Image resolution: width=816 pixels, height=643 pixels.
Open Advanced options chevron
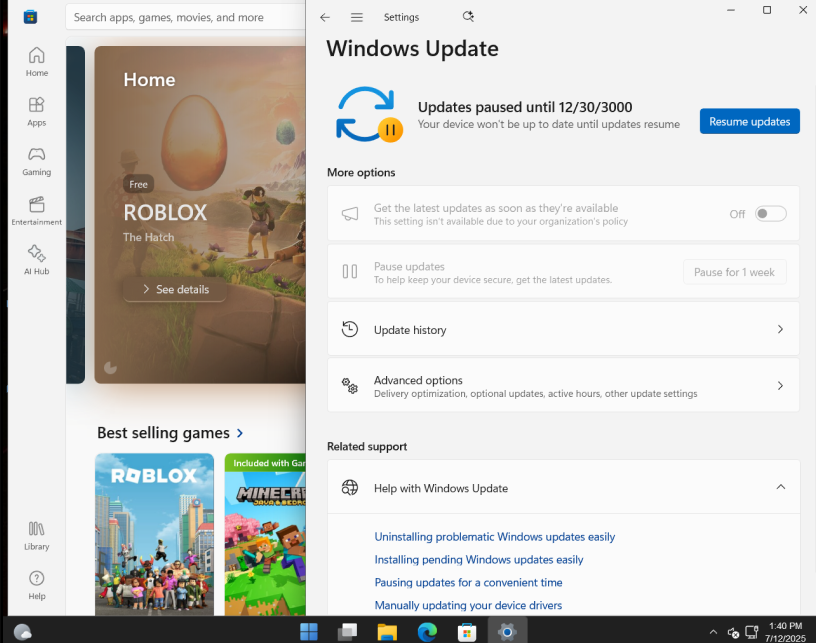tap(780, 385)
